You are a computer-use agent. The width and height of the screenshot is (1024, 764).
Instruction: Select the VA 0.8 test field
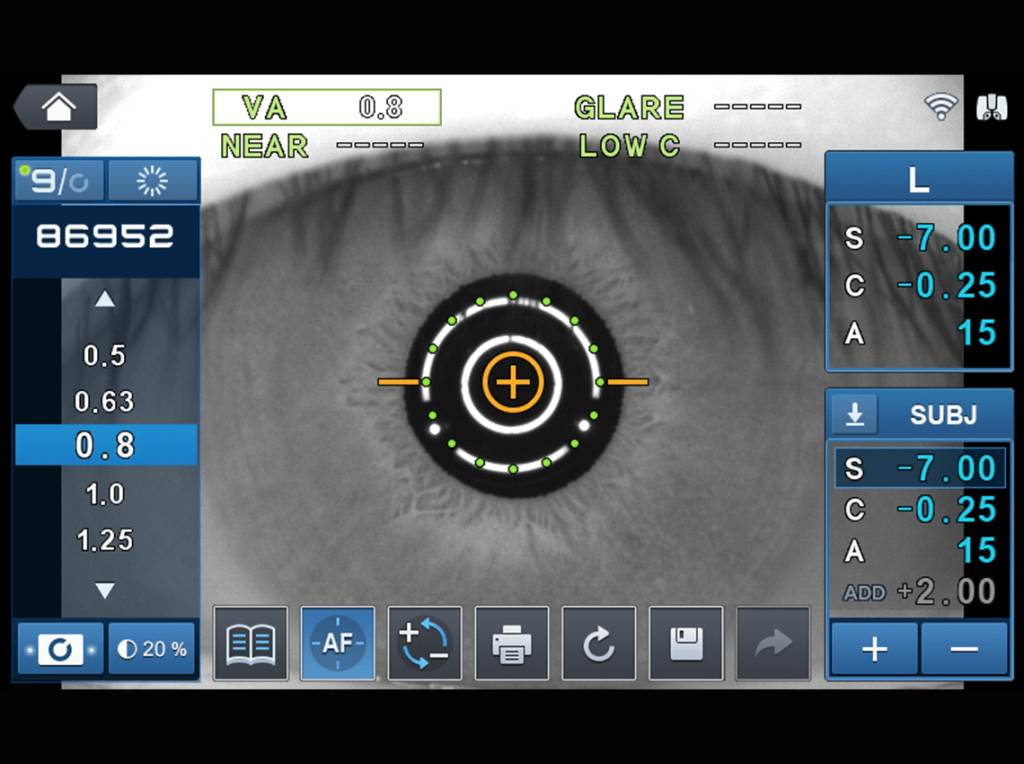click(x=326, y=108)
